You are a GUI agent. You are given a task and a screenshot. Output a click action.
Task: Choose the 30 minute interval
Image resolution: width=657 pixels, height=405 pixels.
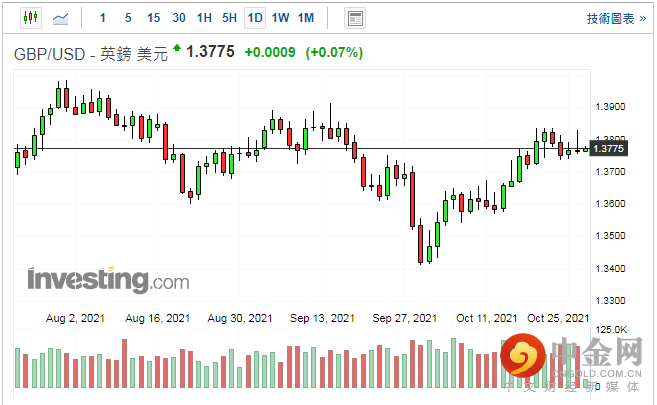pos(178,18)
